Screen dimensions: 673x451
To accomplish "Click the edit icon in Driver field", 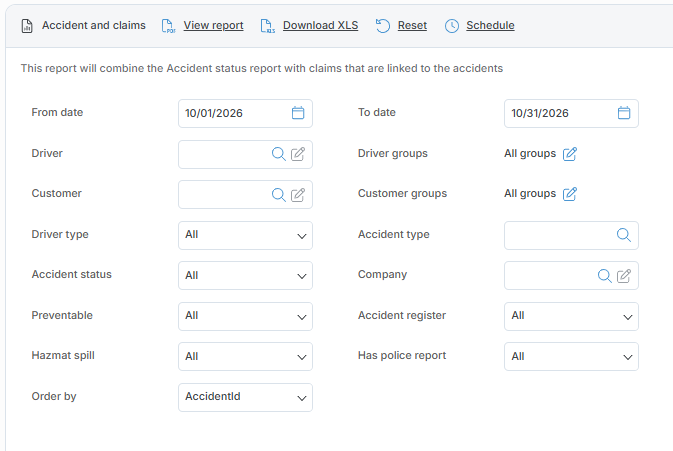I will (x=298, y=154).
